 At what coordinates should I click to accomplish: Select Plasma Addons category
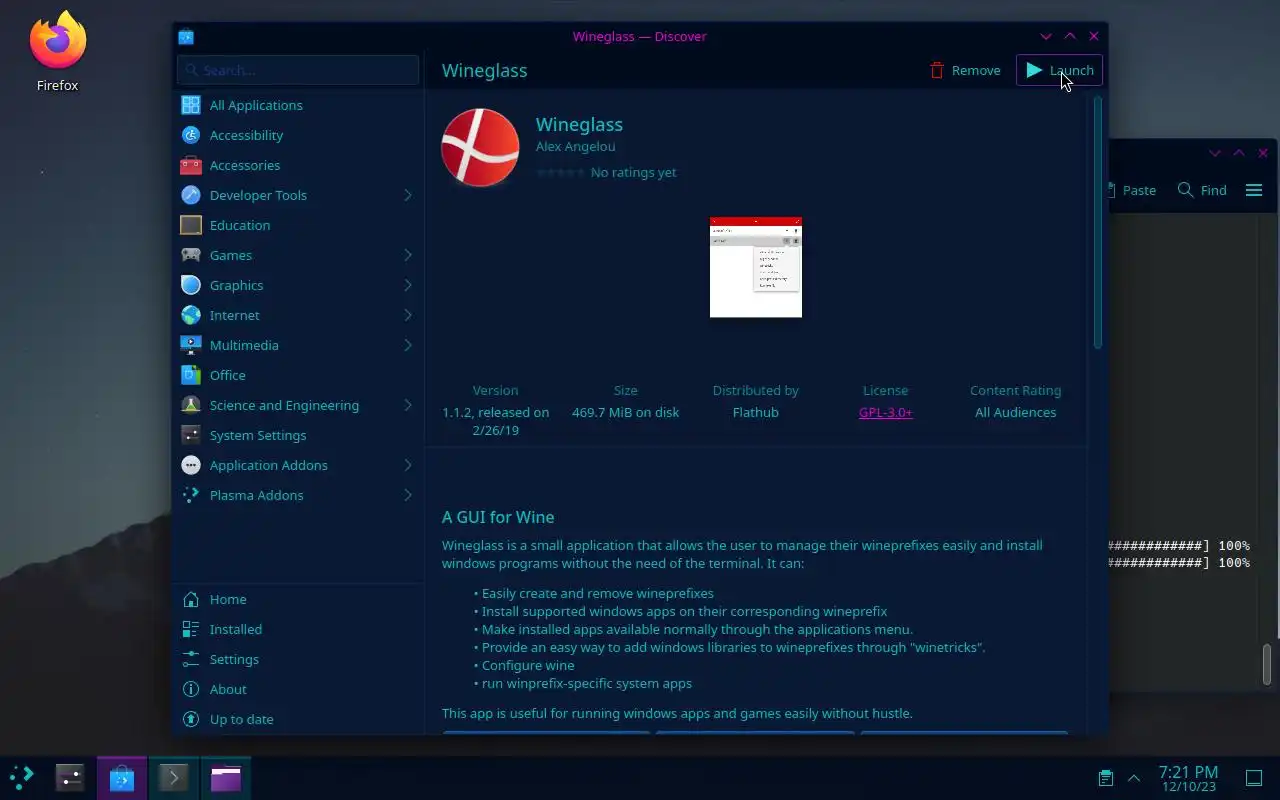pos(298,495)
